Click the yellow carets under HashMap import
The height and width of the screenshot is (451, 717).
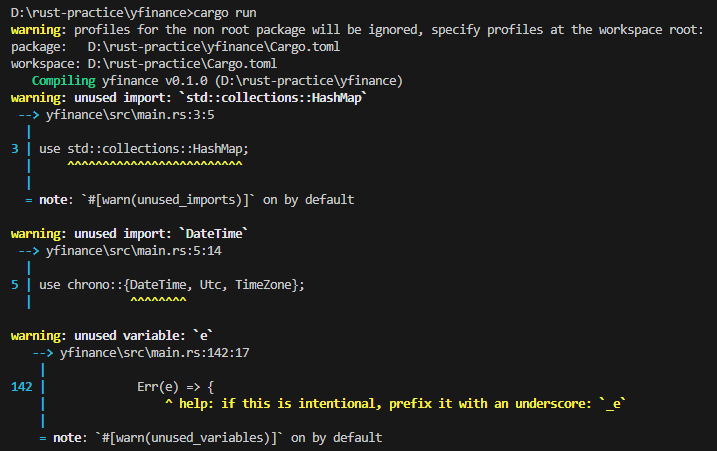[x=155, y=164]
